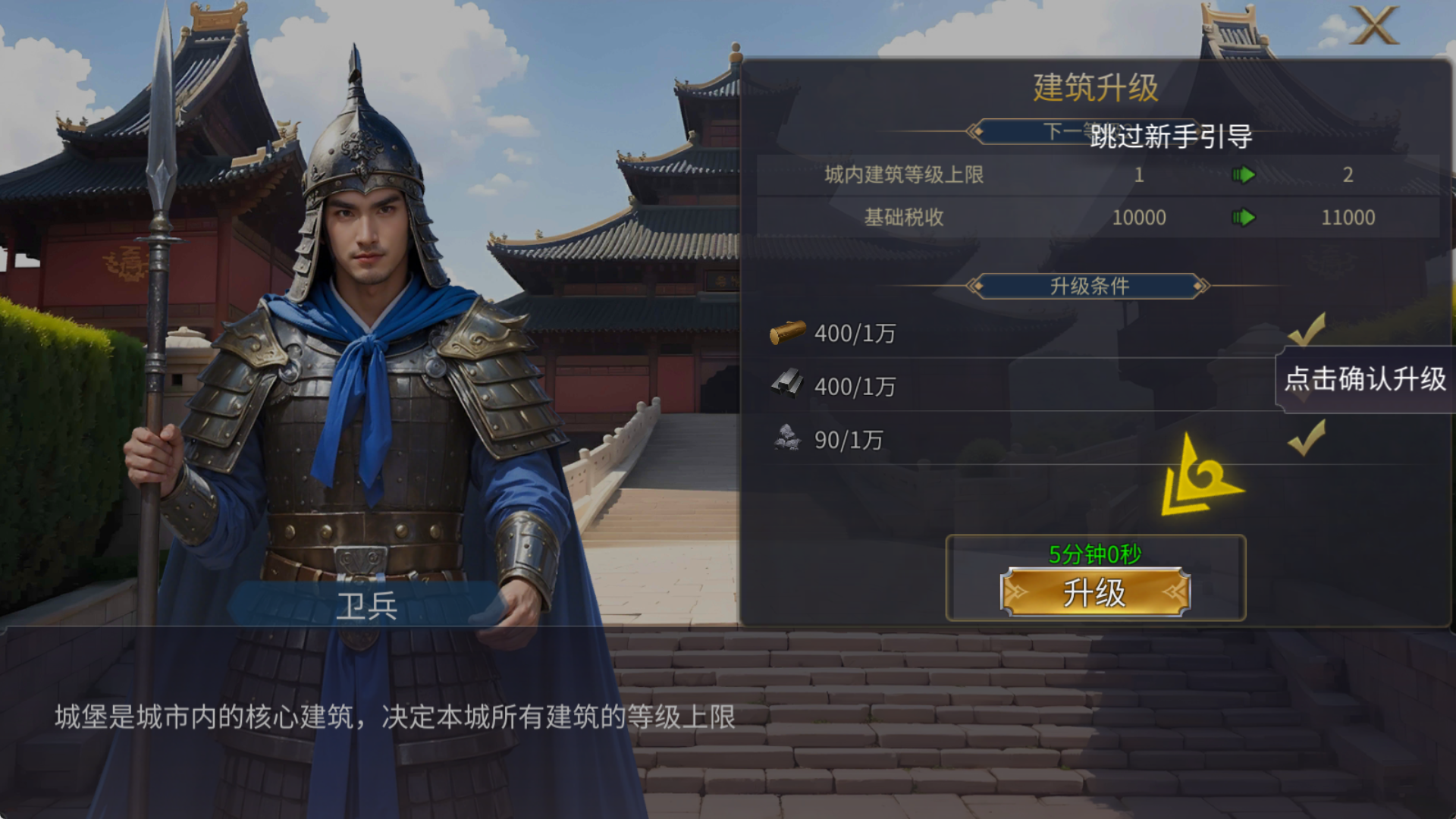Click the 5分钟0秒 upgrade timer
The image size is (1456, 819).
[x=1095, y=554]
